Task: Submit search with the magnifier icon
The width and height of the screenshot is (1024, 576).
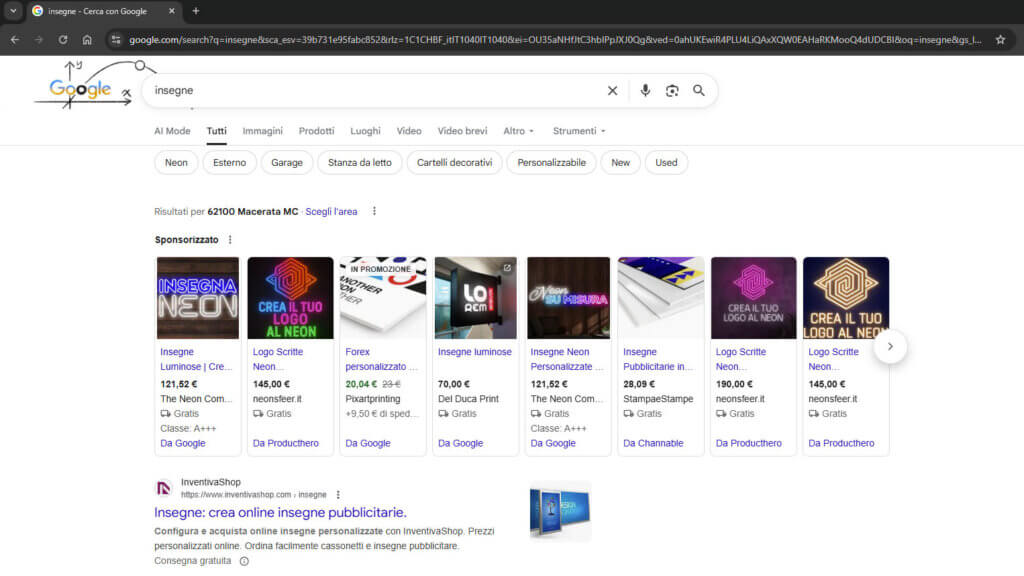Action: (x=699, y=91)
